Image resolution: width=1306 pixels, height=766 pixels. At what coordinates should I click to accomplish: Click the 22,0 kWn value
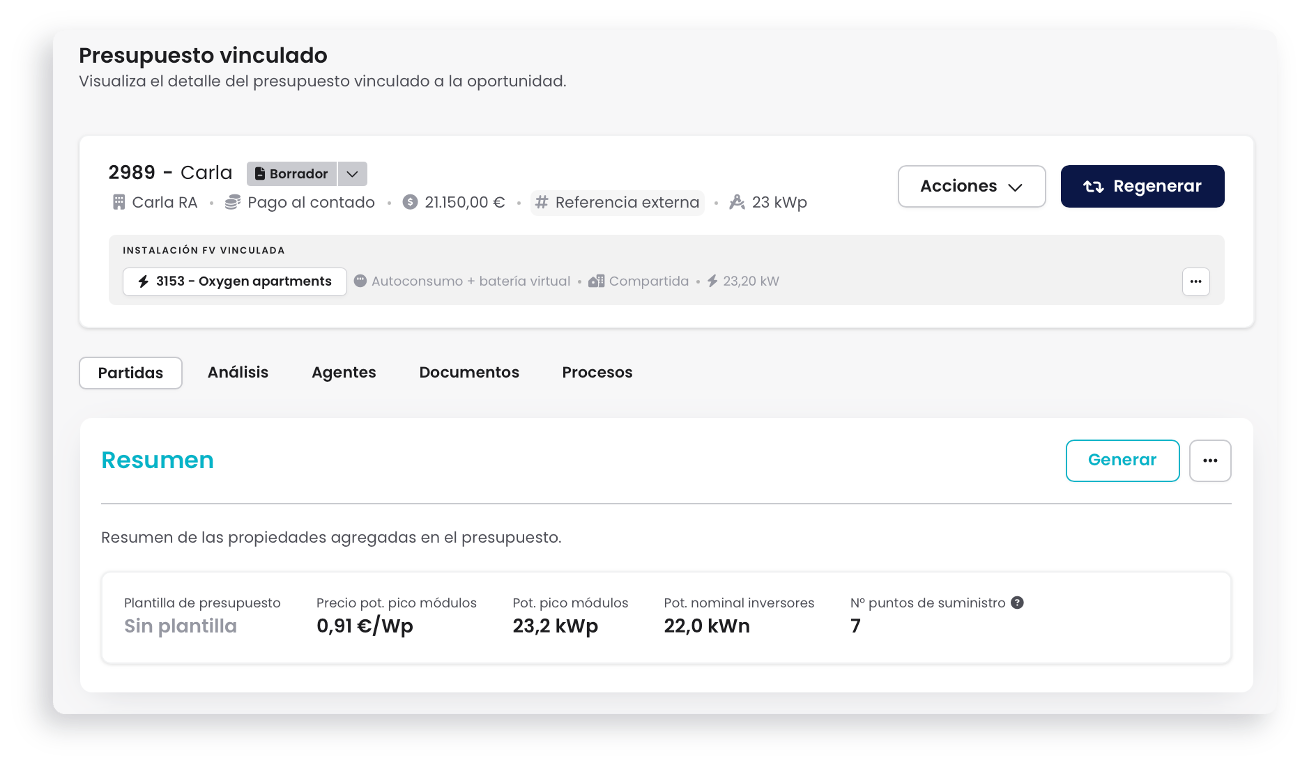(707, 627)
